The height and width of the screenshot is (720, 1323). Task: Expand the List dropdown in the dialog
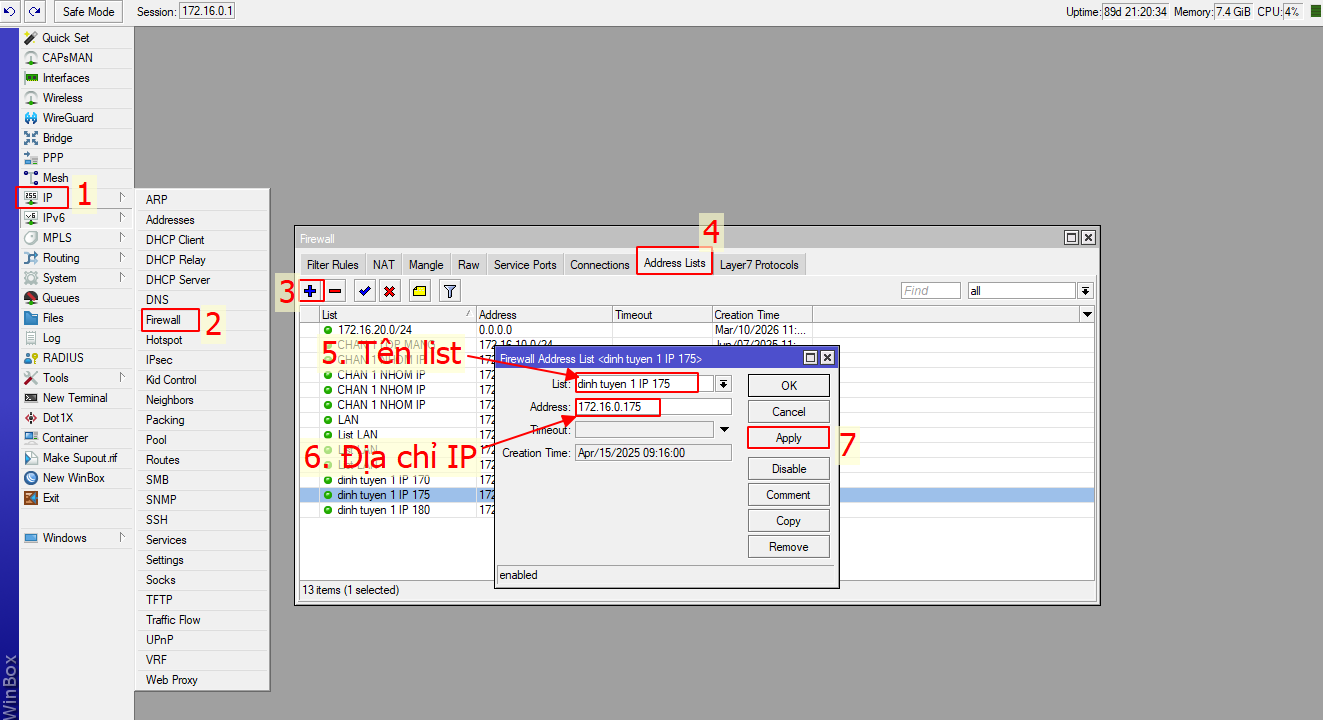pyautogui.click(x=722, y=383)
